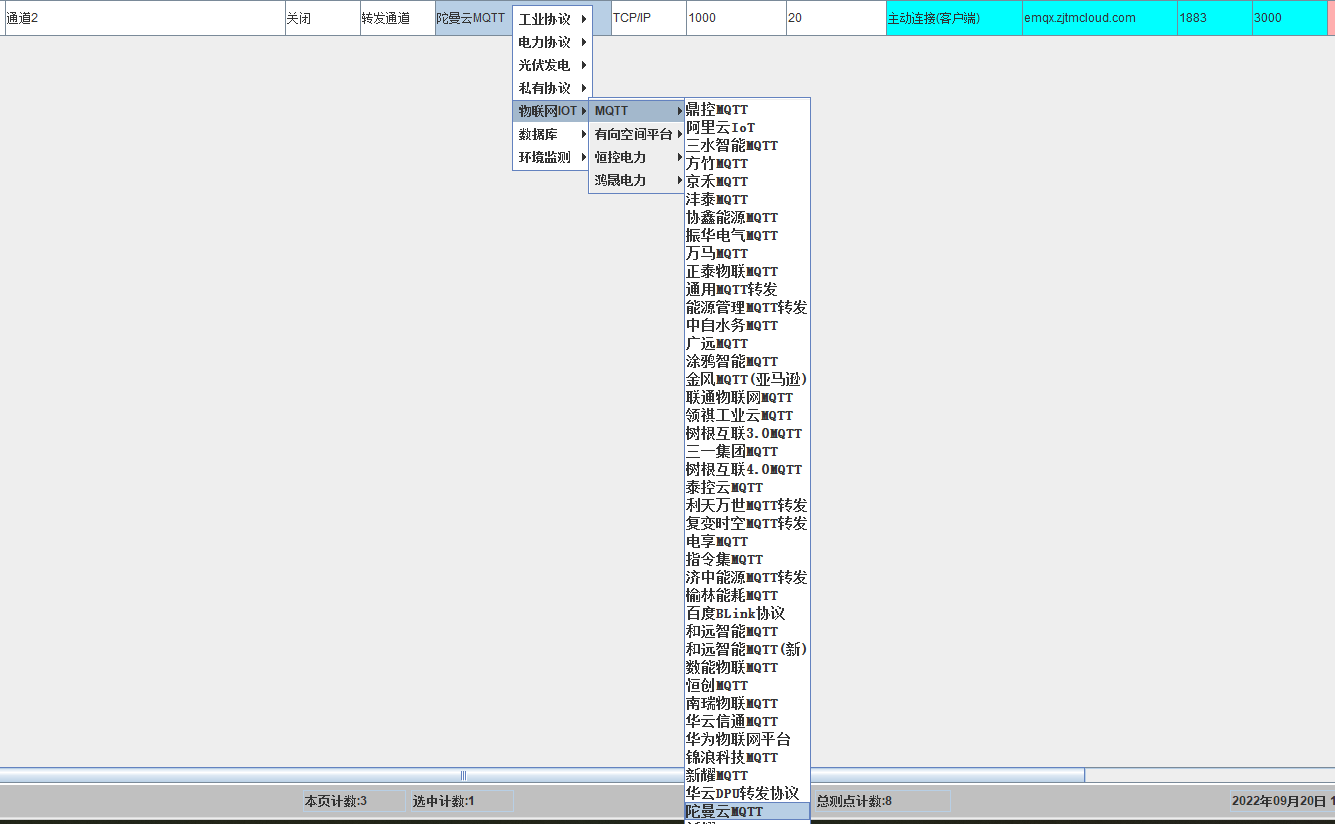Choose 万马MQTT protocol

[x=747, y=254]
